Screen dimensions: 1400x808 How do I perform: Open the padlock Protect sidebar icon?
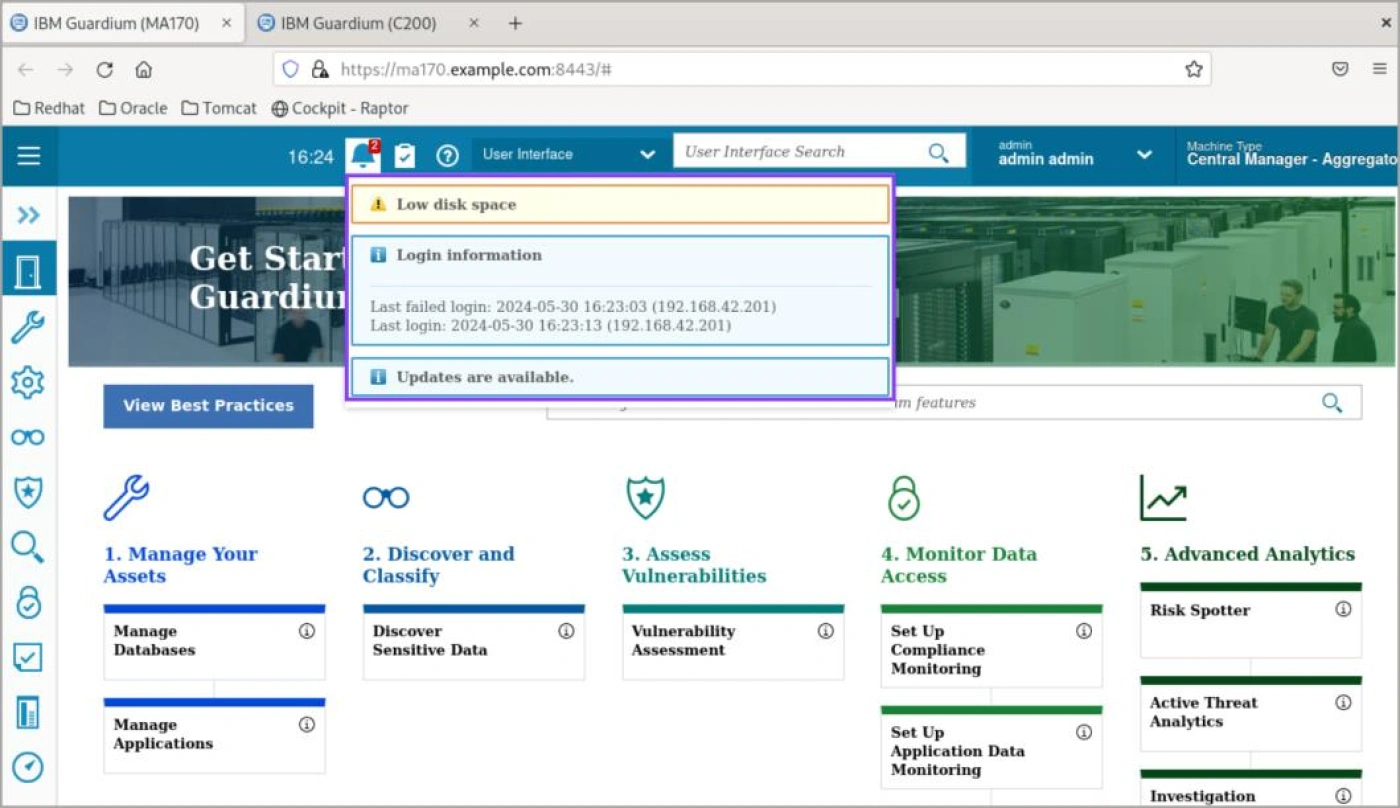(x=28, y=602)
